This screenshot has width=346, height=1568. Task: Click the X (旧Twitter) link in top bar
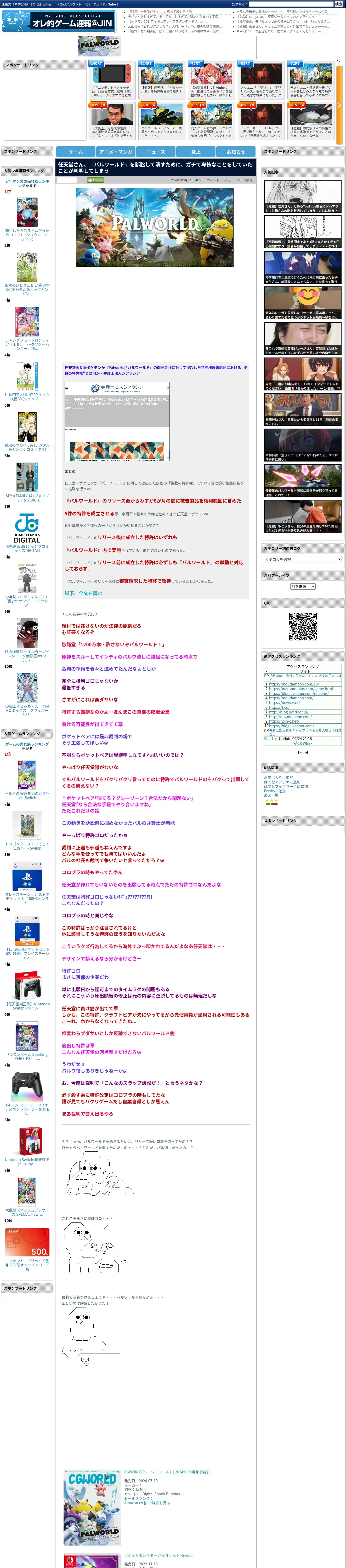coord(43,4)
